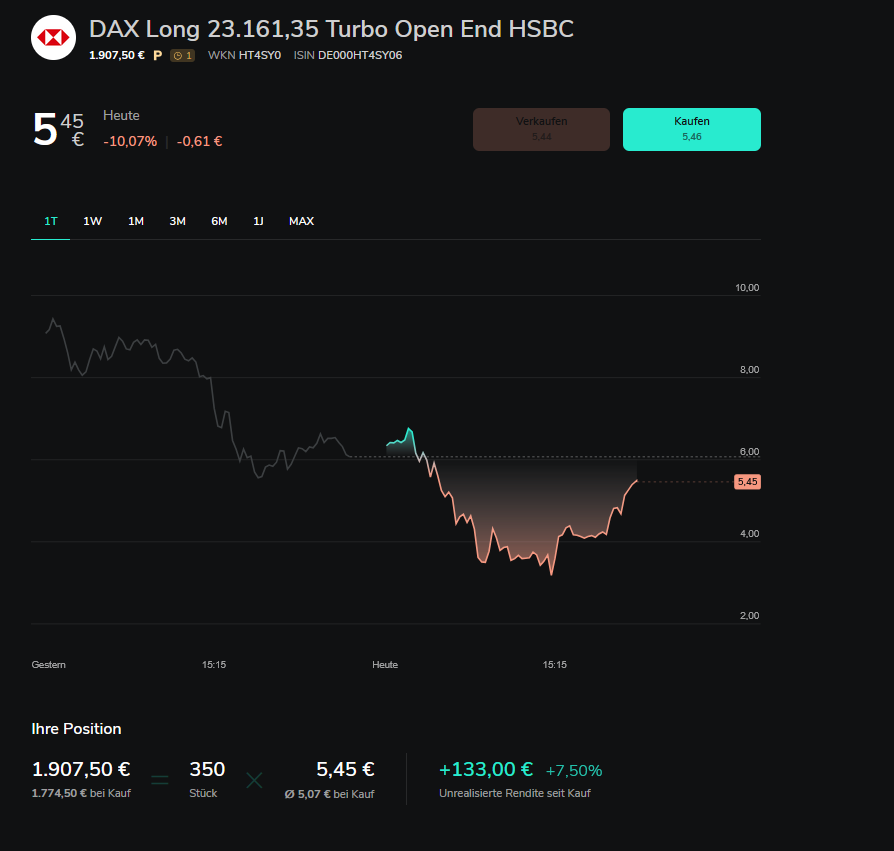Click the multiplication sign icon in position

(254, 779)
